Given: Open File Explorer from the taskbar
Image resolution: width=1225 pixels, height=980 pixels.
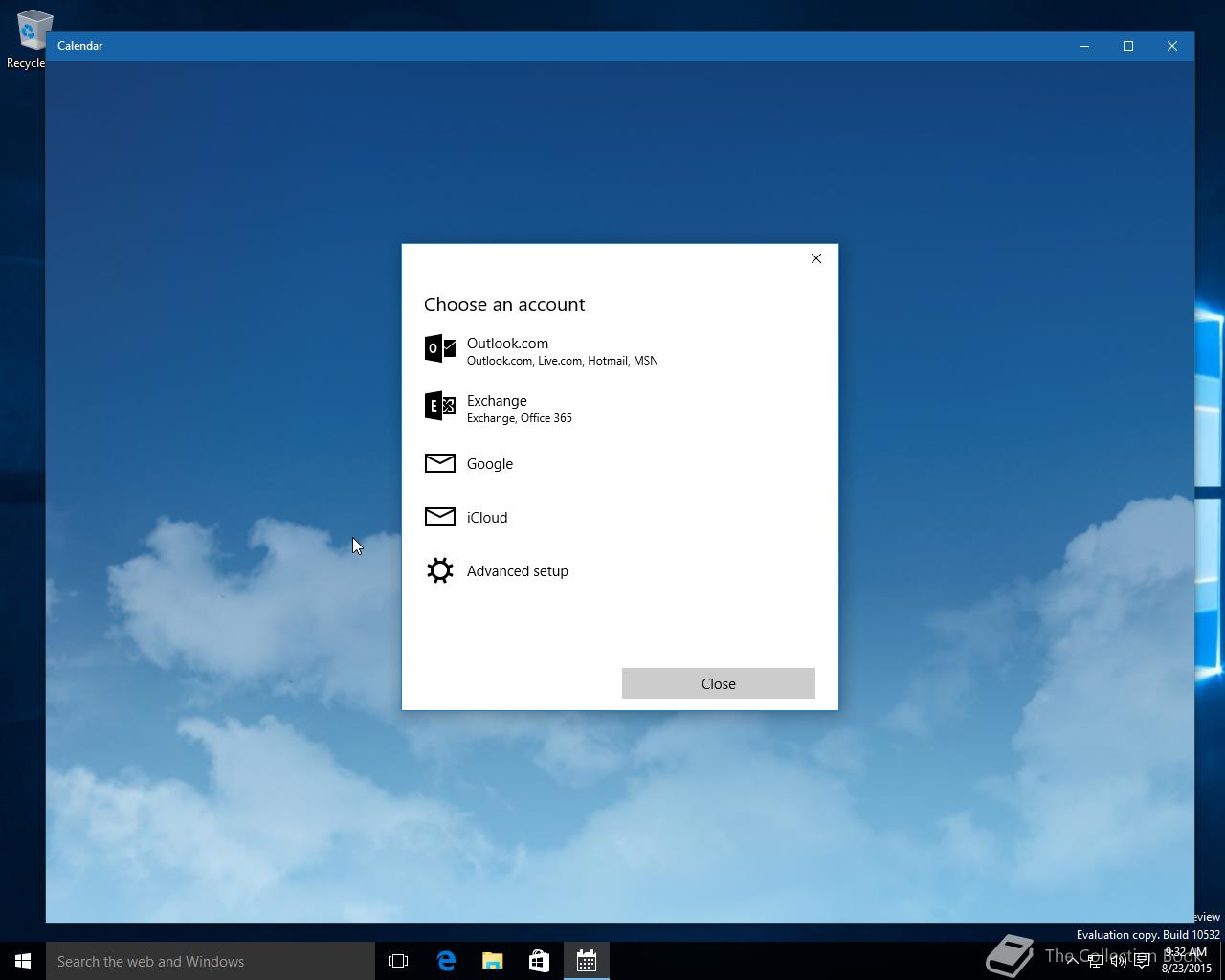Looking at the screenshot, I should click(x=493, y=961).
